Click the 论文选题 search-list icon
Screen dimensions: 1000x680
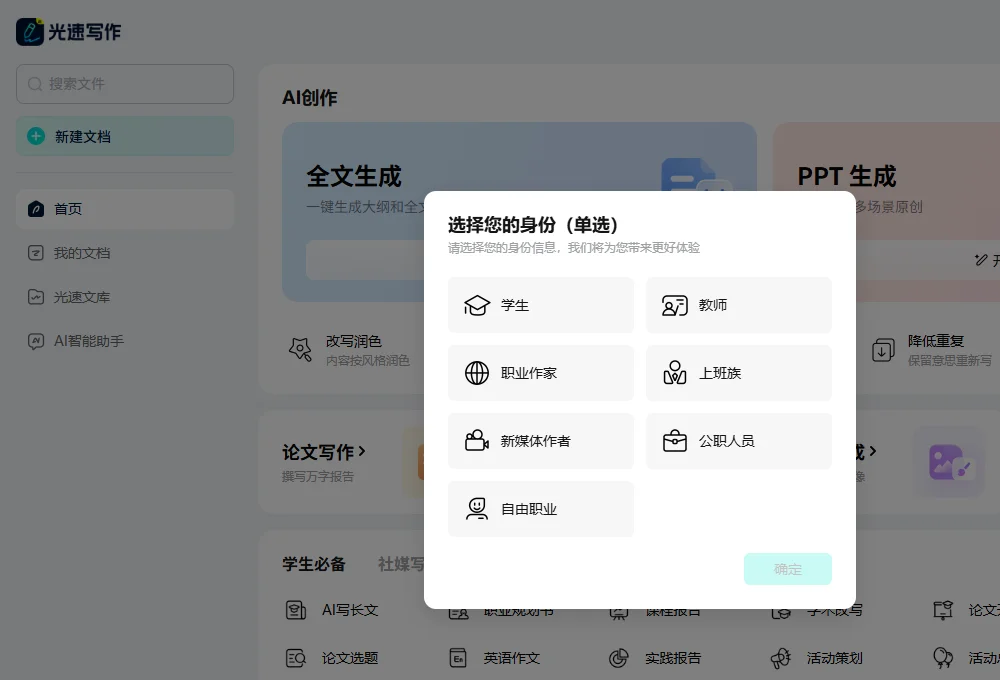[295, 658]
